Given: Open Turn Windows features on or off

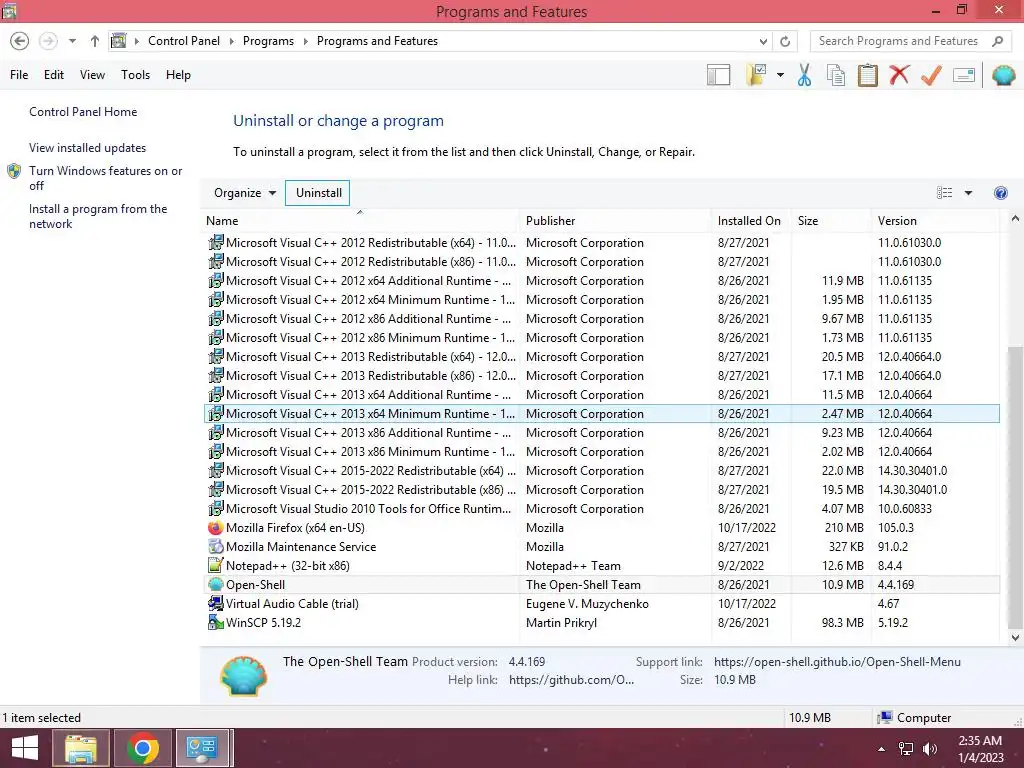Looking at the screenshot, I should point(105,178).
